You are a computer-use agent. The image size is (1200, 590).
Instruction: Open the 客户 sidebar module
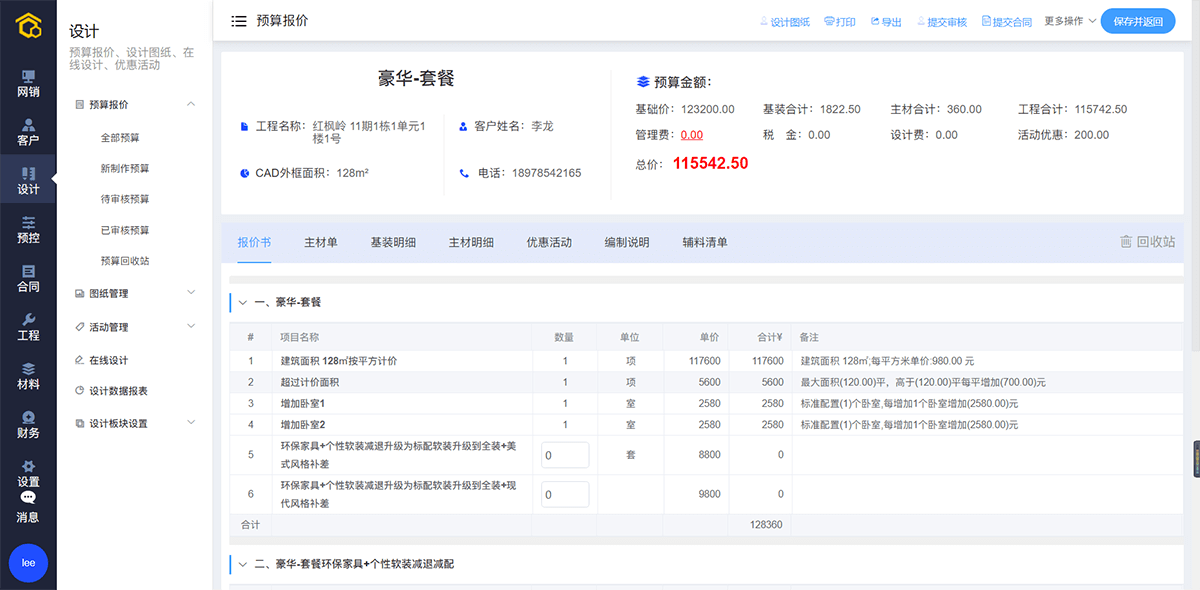pos(28,132)
